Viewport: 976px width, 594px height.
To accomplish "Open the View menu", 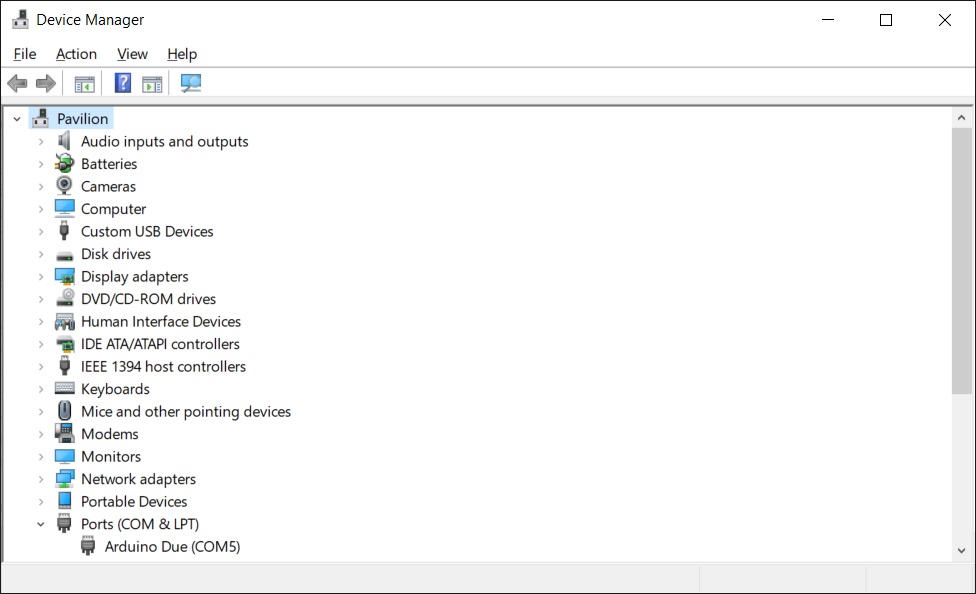I will [132, 54].
